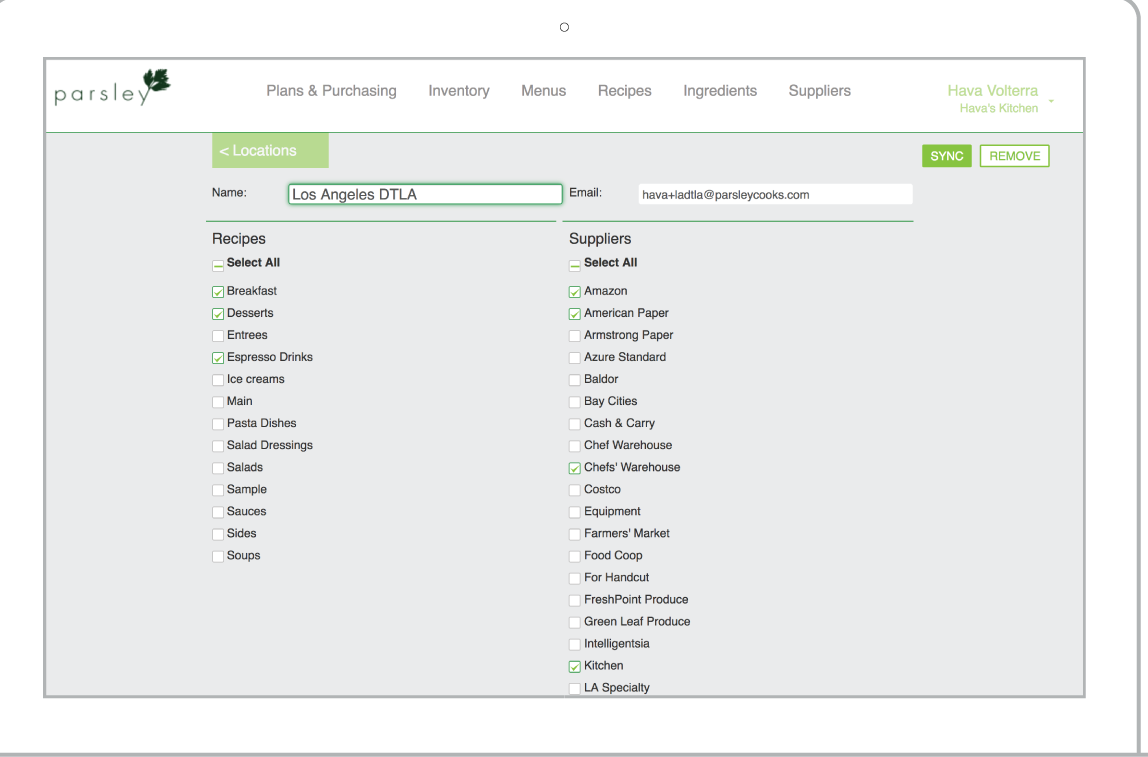
Task: Check the Costco supplier
Action: (x=575, y=490)
